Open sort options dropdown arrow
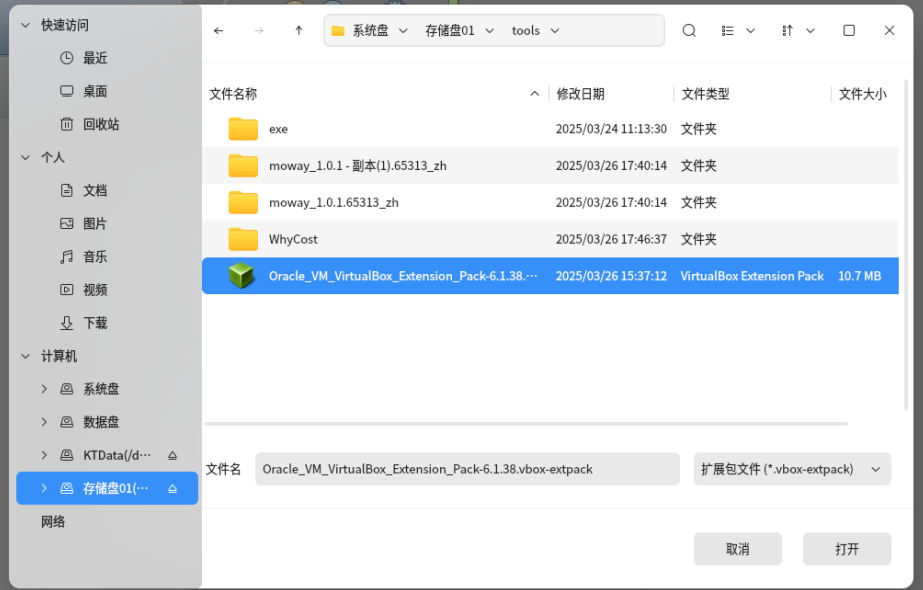The image size is (923, 590). point(811,31)
